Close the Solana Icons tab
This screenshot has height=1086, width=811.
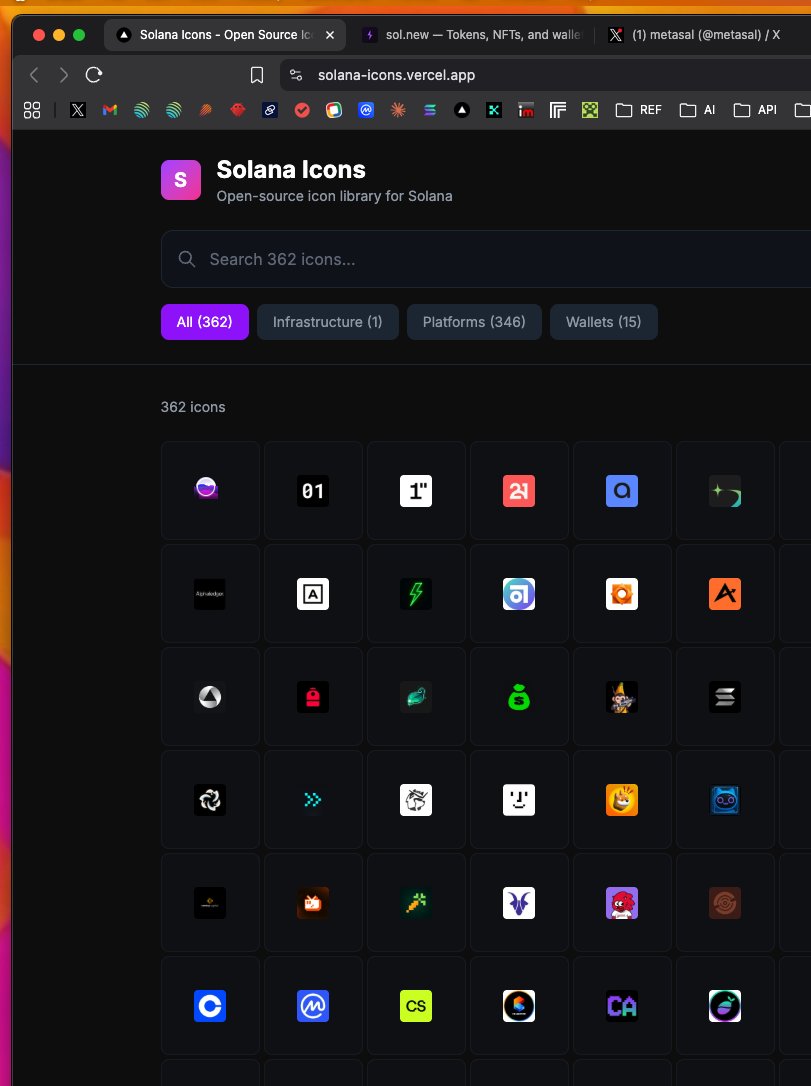(330, 35)
